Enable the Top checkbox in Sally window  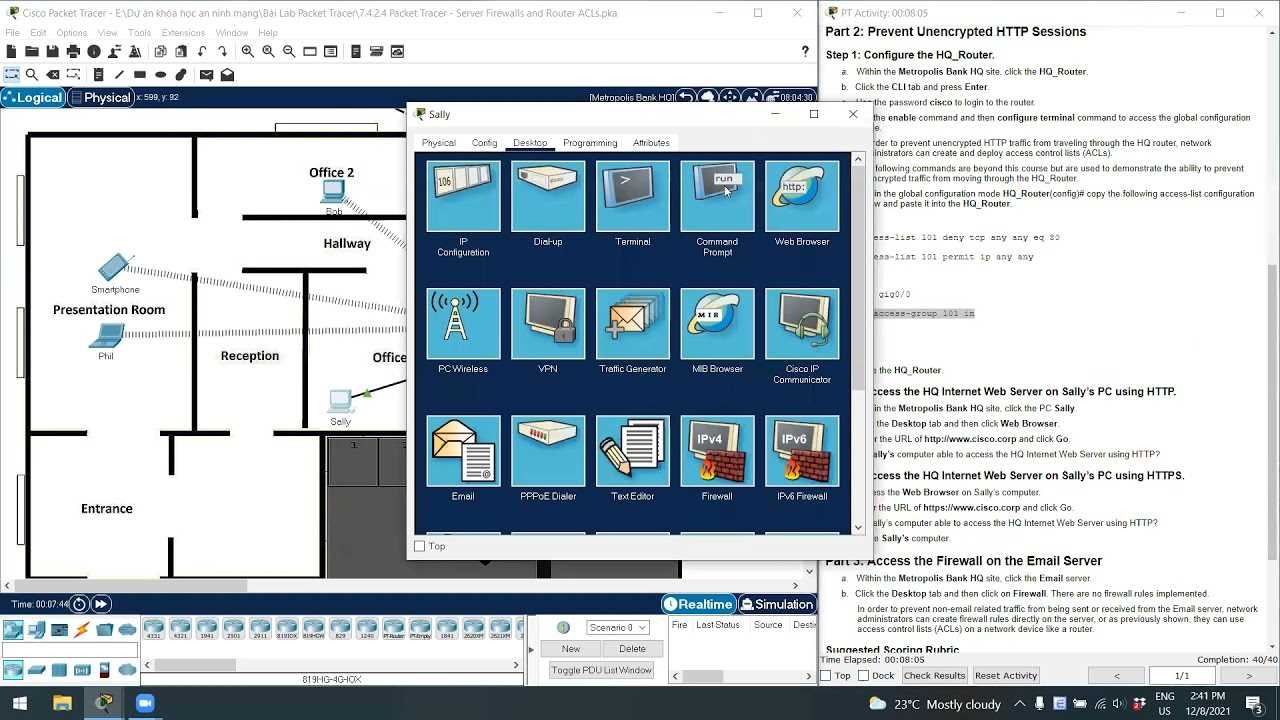pyautogui.click(x=420, y=546)
